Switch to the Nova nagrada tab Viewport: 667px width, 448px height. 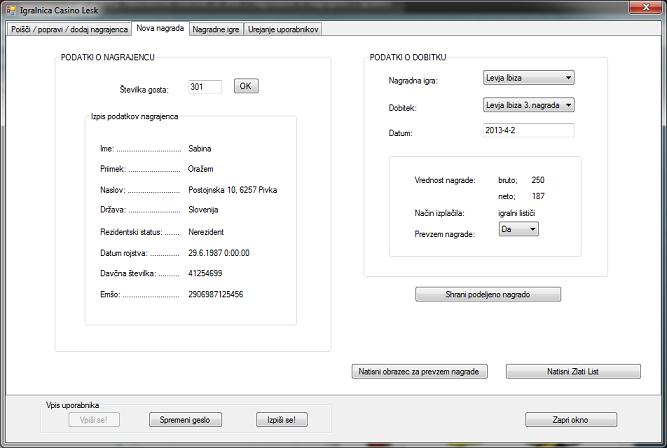point(160,29)
